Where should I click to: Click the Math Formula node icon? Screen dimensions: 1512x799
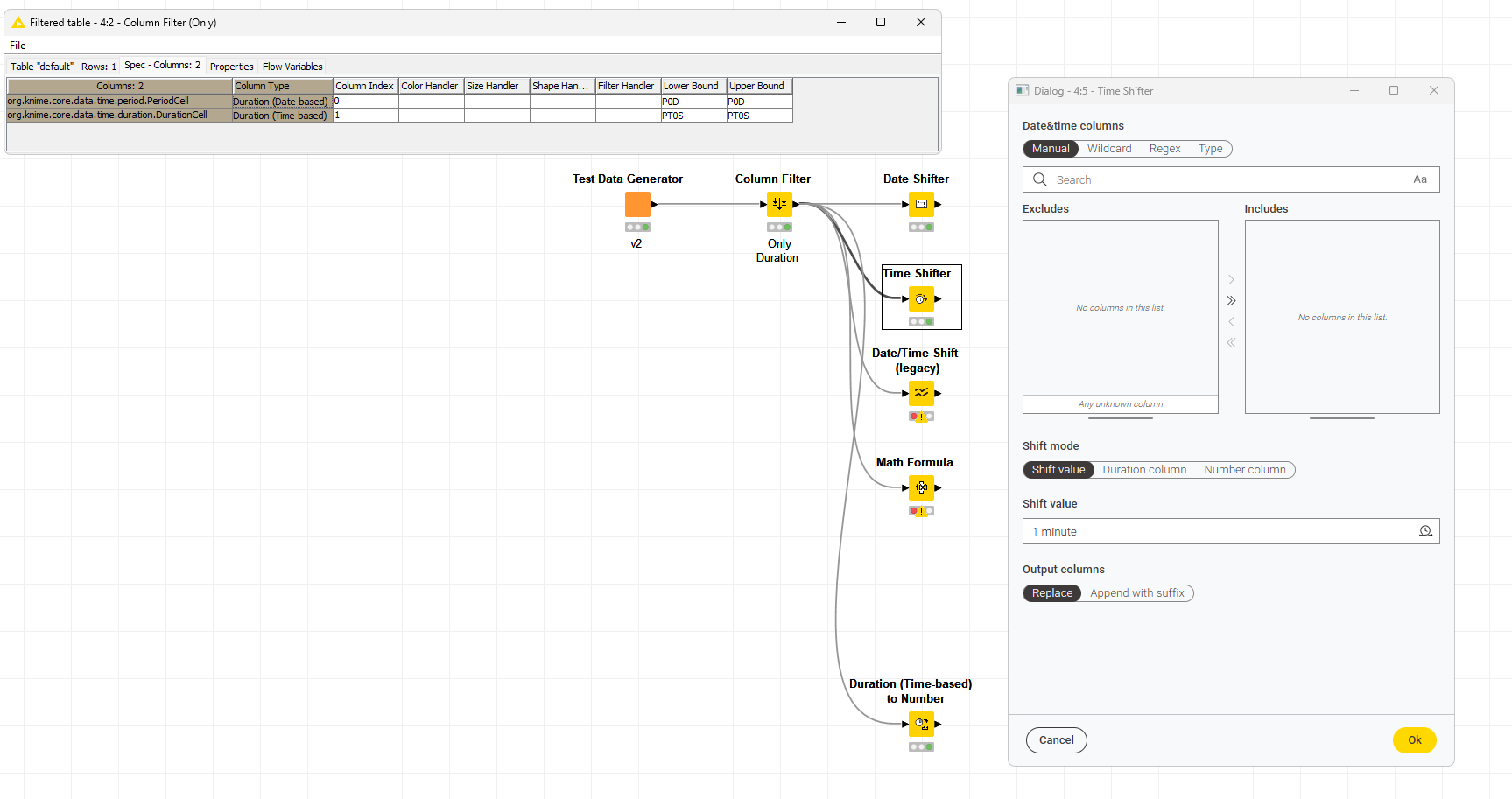[x=921, y=487]
